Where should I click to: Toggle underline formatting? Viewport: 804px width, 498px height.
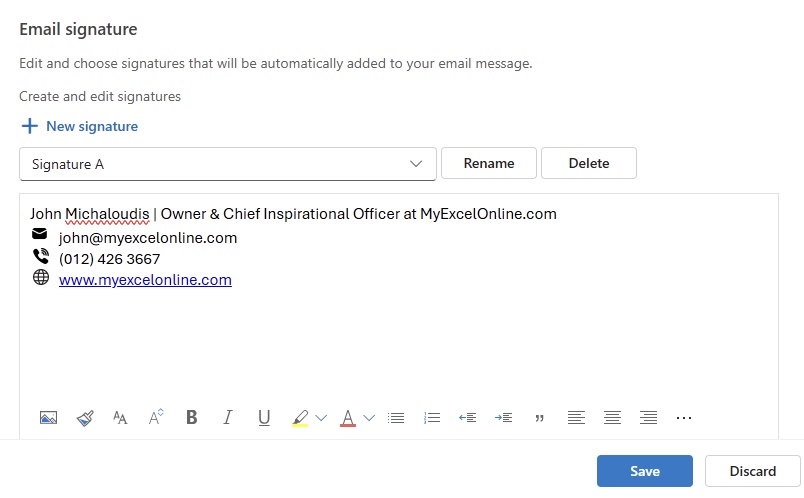point(264,418)
